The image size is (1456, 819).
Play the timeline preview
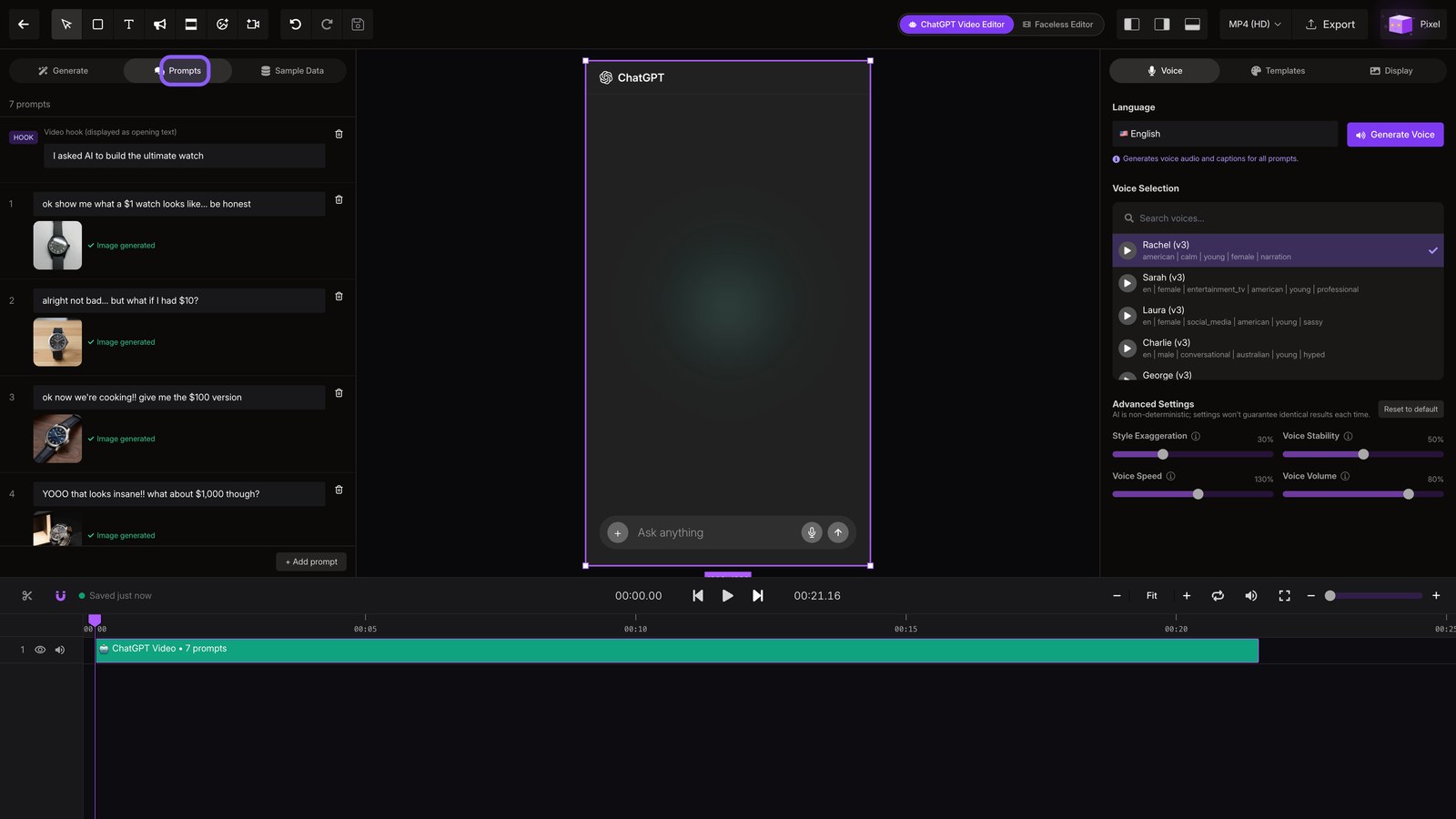pos(728,596)
